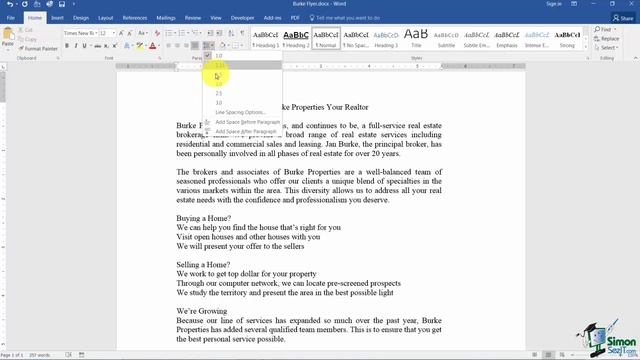
Task: Toggle Show/Hide paragraph marks
Action: (242, 33)
